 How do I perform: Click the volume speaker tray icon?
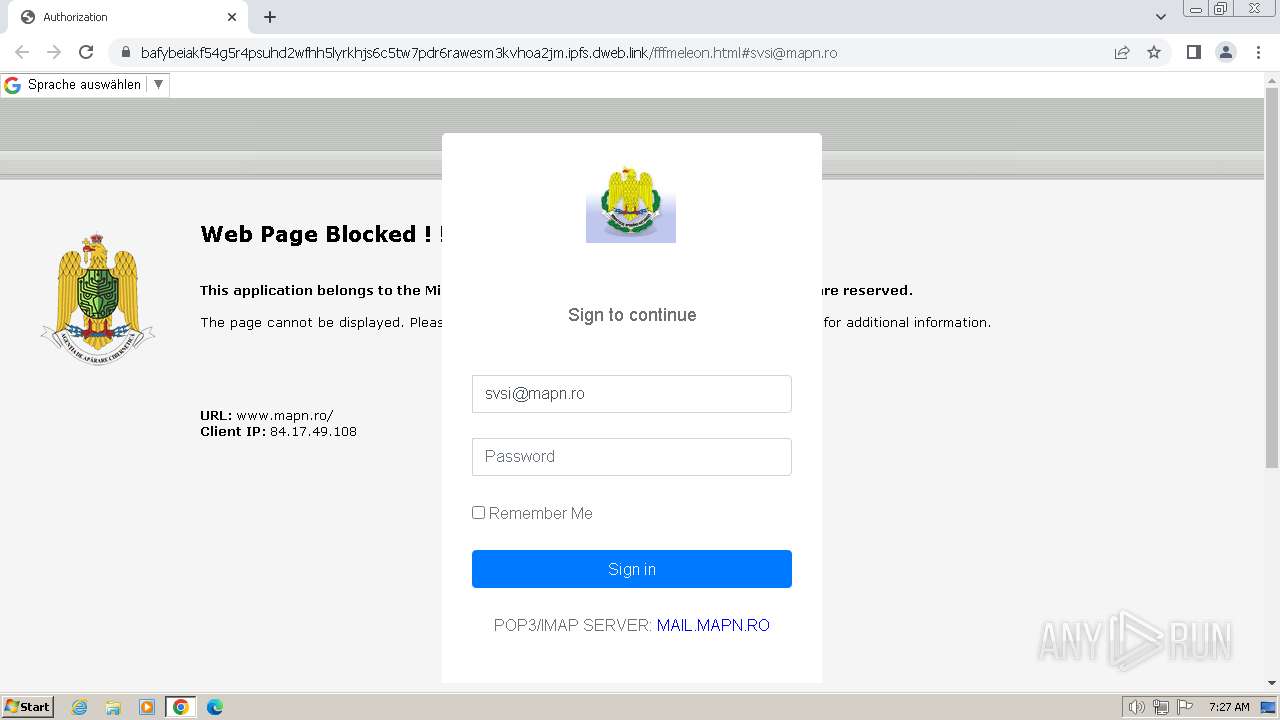click(1137, 707)
